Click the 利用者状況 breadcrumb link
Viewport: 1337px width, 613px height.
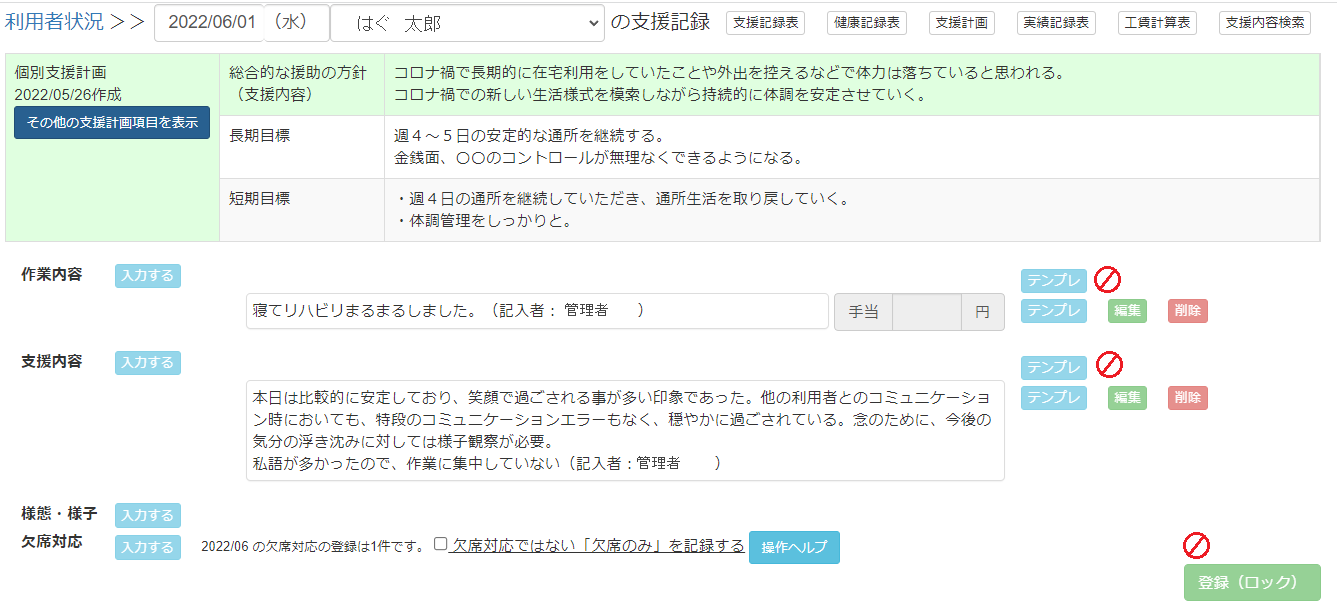(54, 23)
